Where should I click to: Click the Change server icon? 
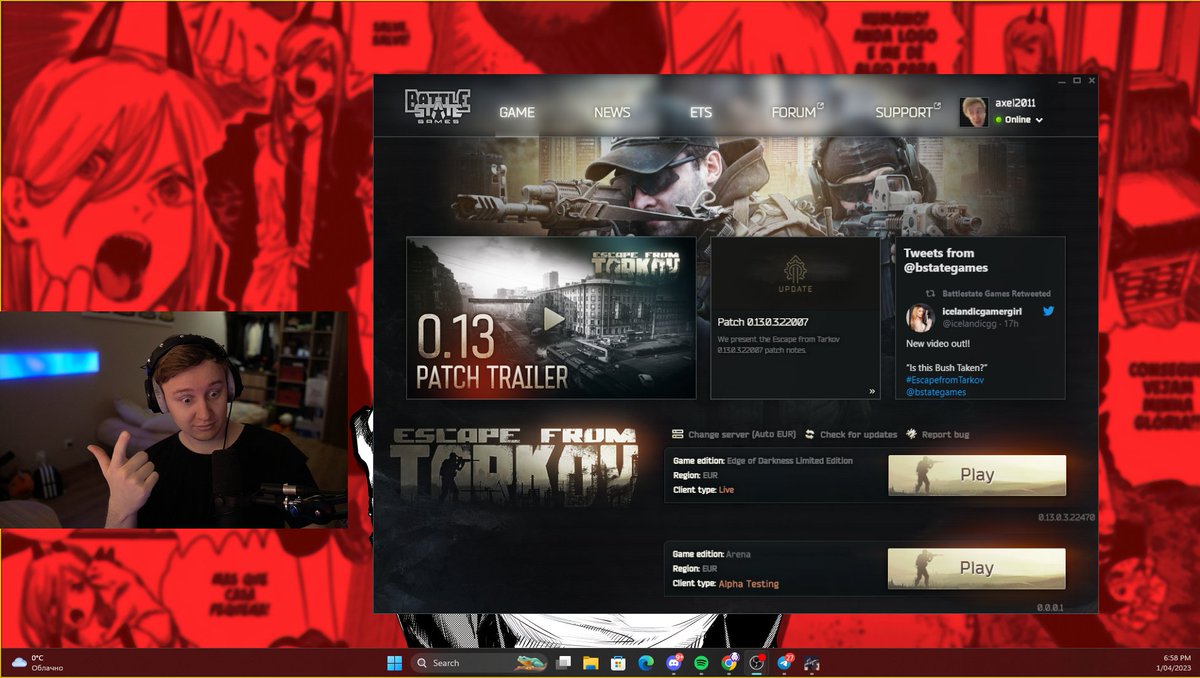678,434
